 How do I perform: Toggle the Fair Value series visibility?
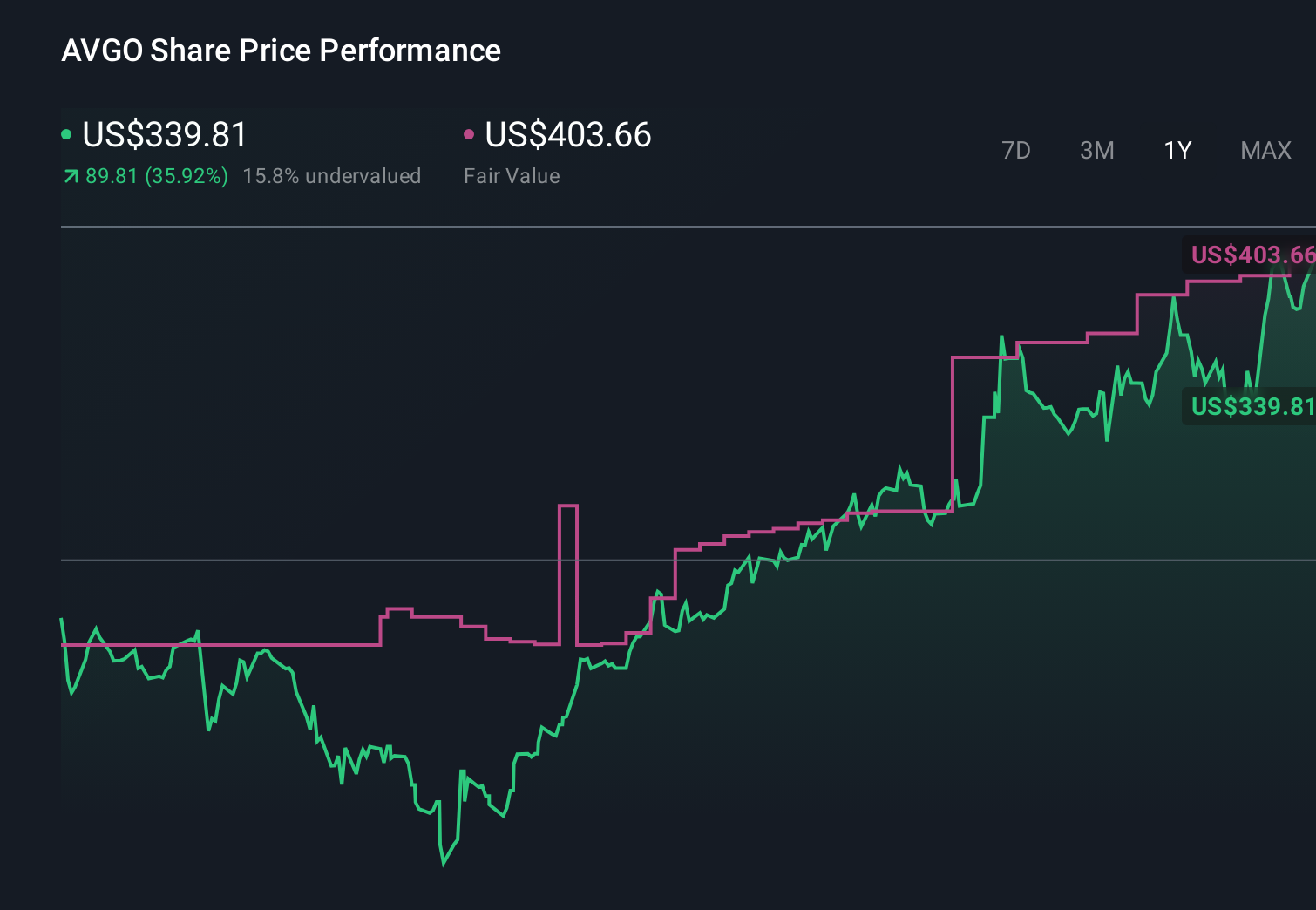566,135
